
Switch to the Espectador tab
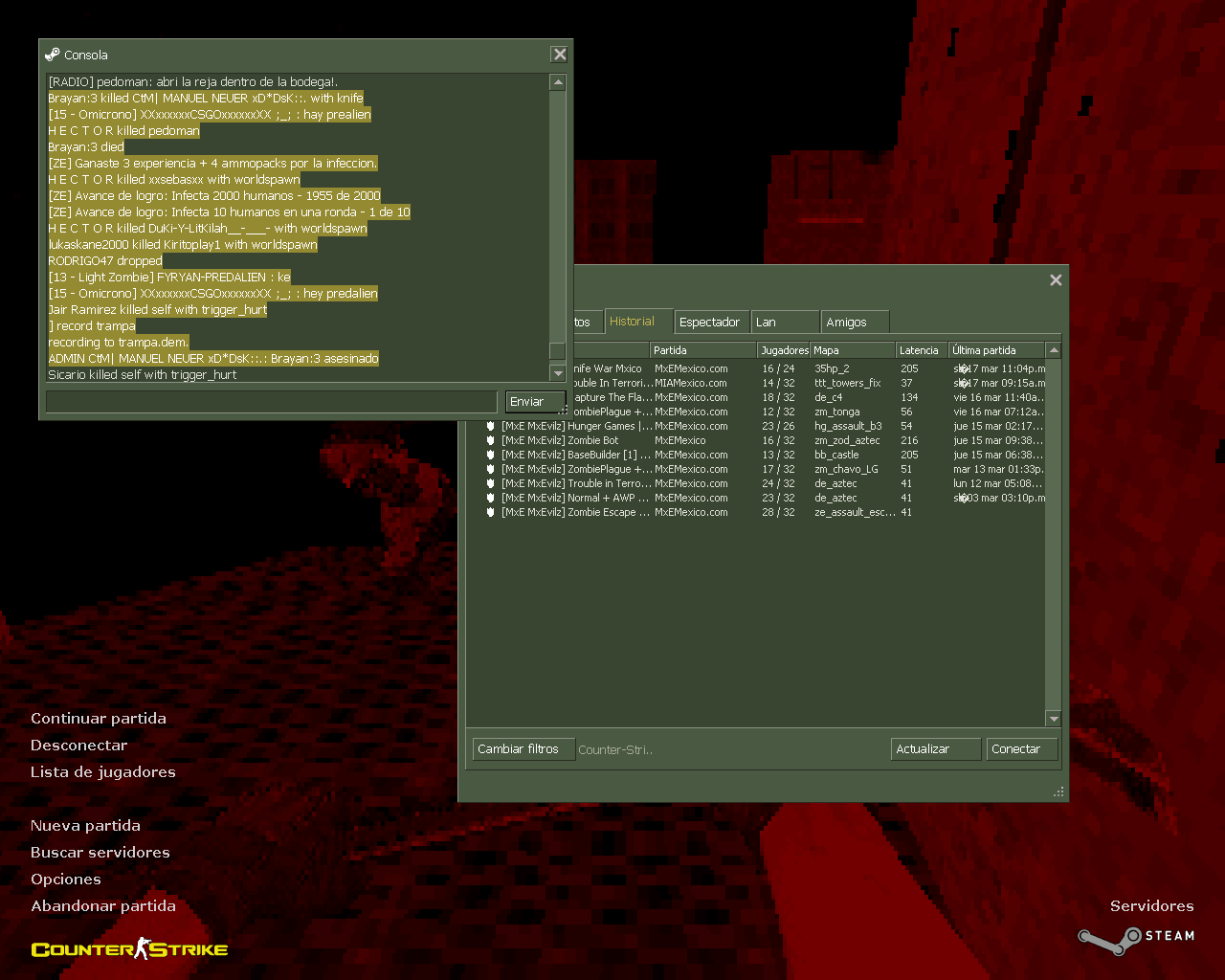[x=709, y=322]
